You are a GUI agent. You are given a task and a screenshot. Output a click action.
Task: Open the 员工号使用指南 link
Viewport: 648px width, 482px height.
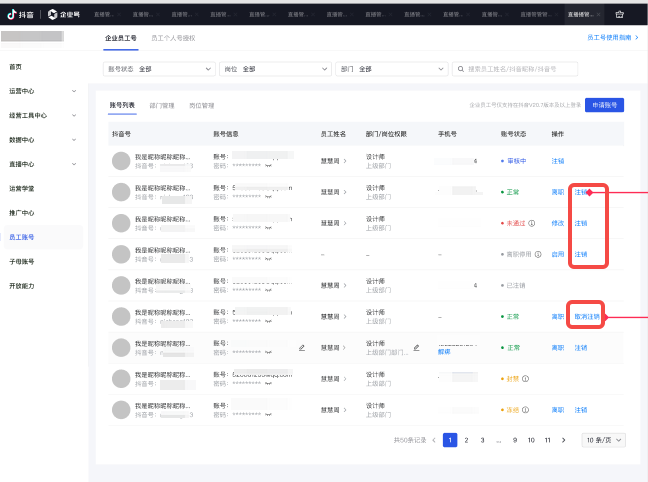click(612, 38)
